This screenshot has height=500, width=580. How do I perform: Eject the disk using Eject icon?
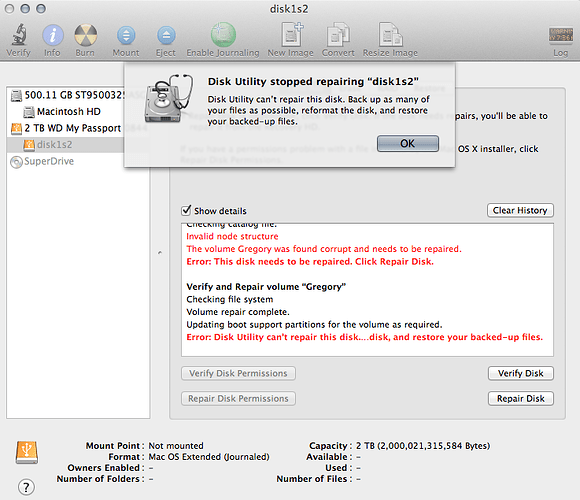coord(166,36)
